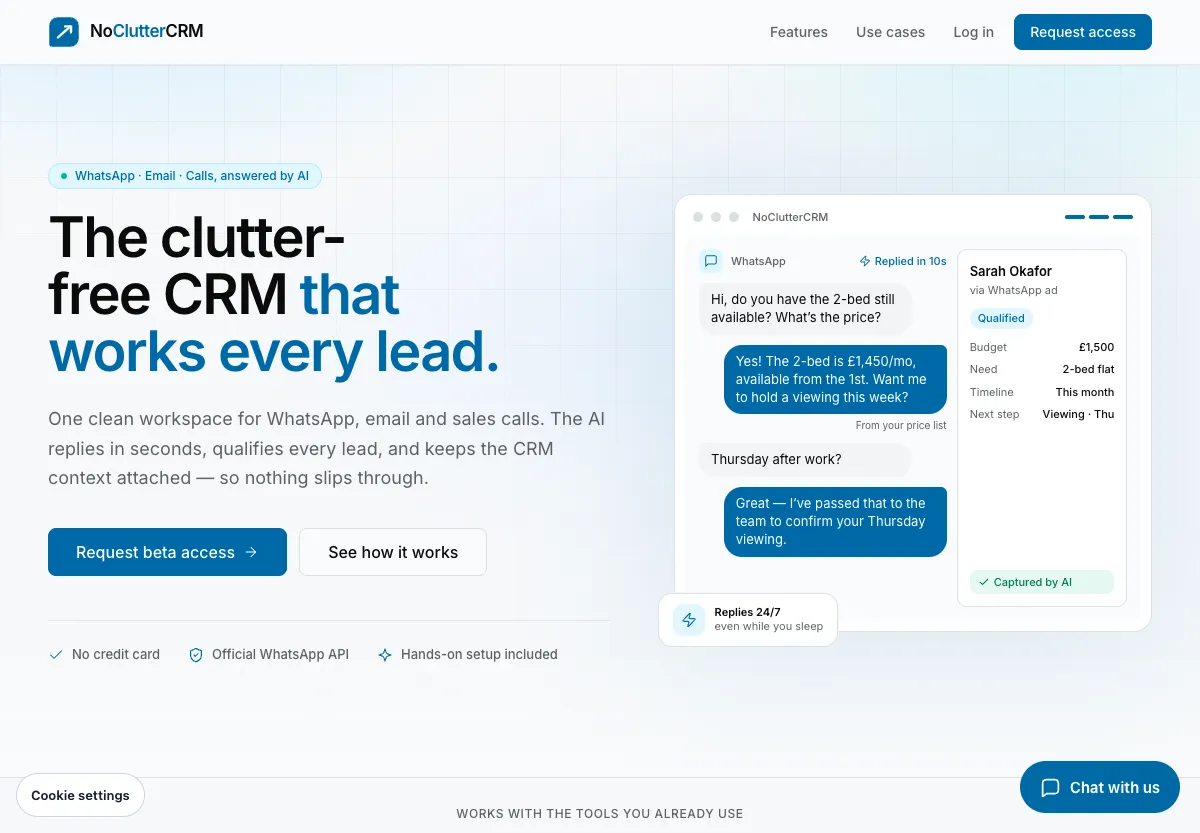The image size is (1200, 833).
Task: Click the "Hi, do you have the 2-bed" message
Action: tap(805, 308)
